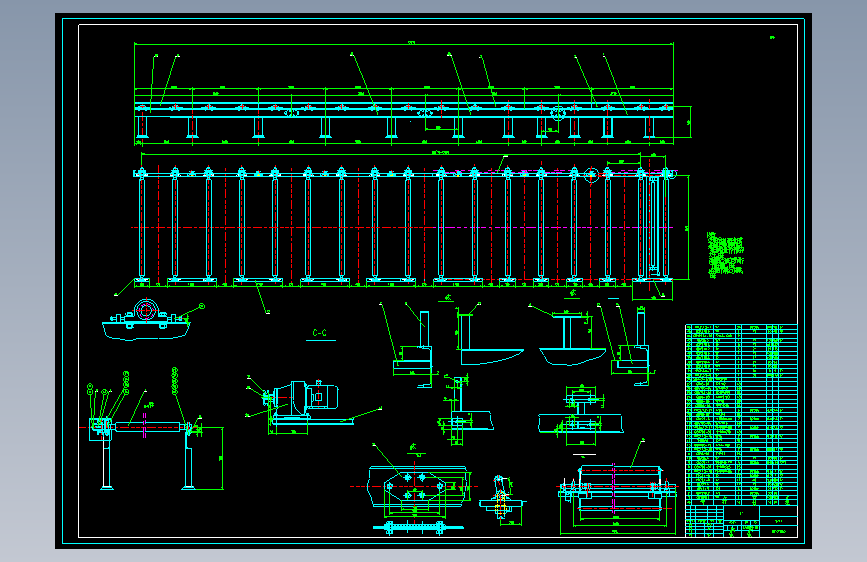Select the pillow block bearing detail view
This screenshot has height=562, width=867.
[147, 320]
